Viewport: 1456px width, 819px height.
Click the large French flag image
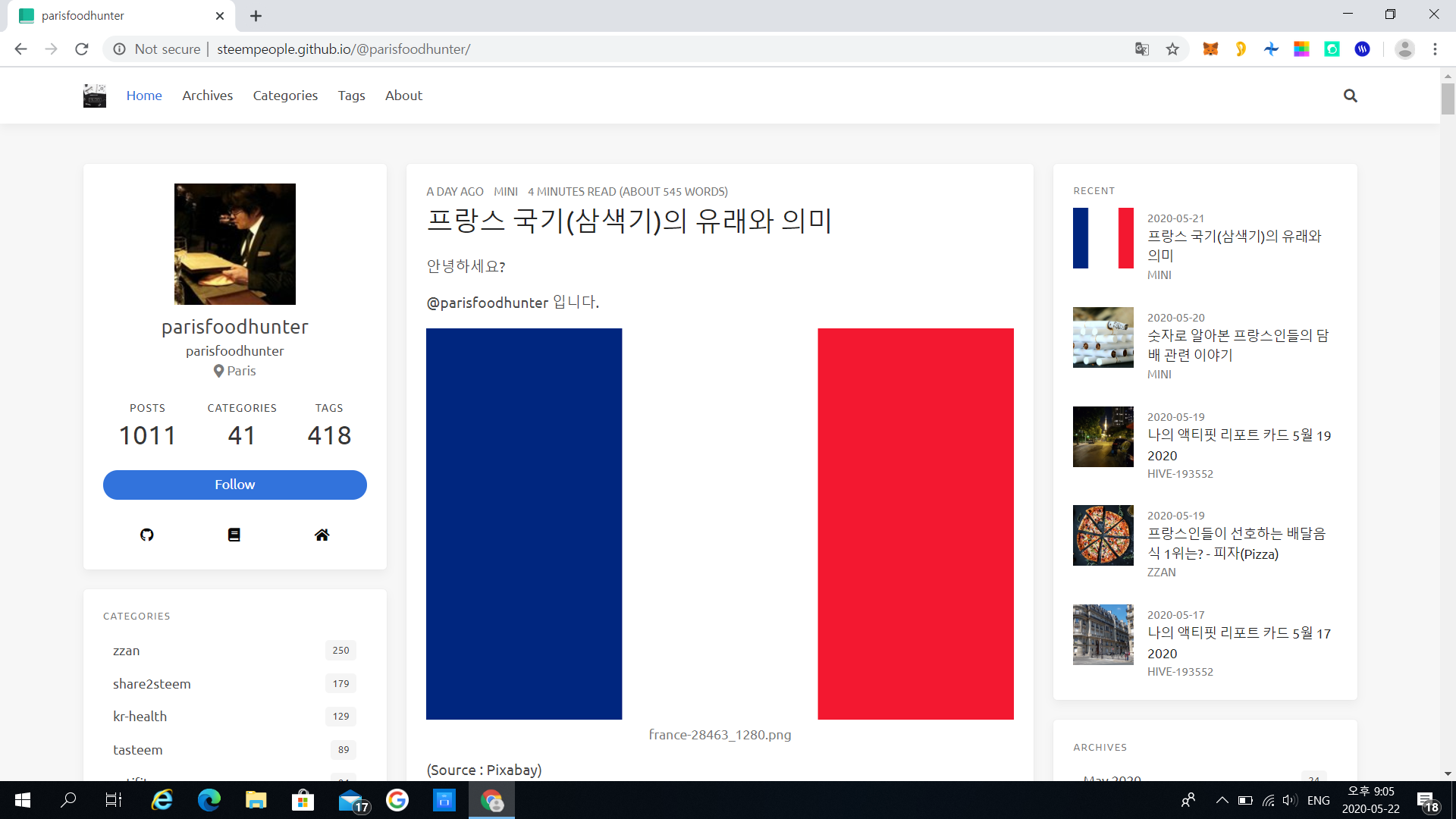click(x=720, y=524)
